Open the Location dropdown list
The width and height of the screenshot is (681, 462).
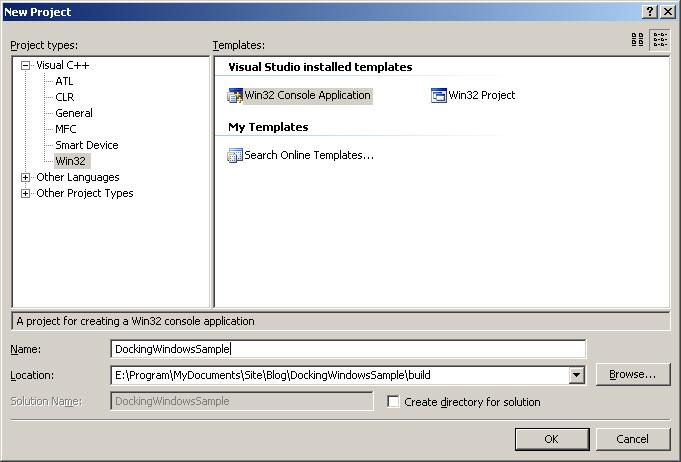click(576, 375)
